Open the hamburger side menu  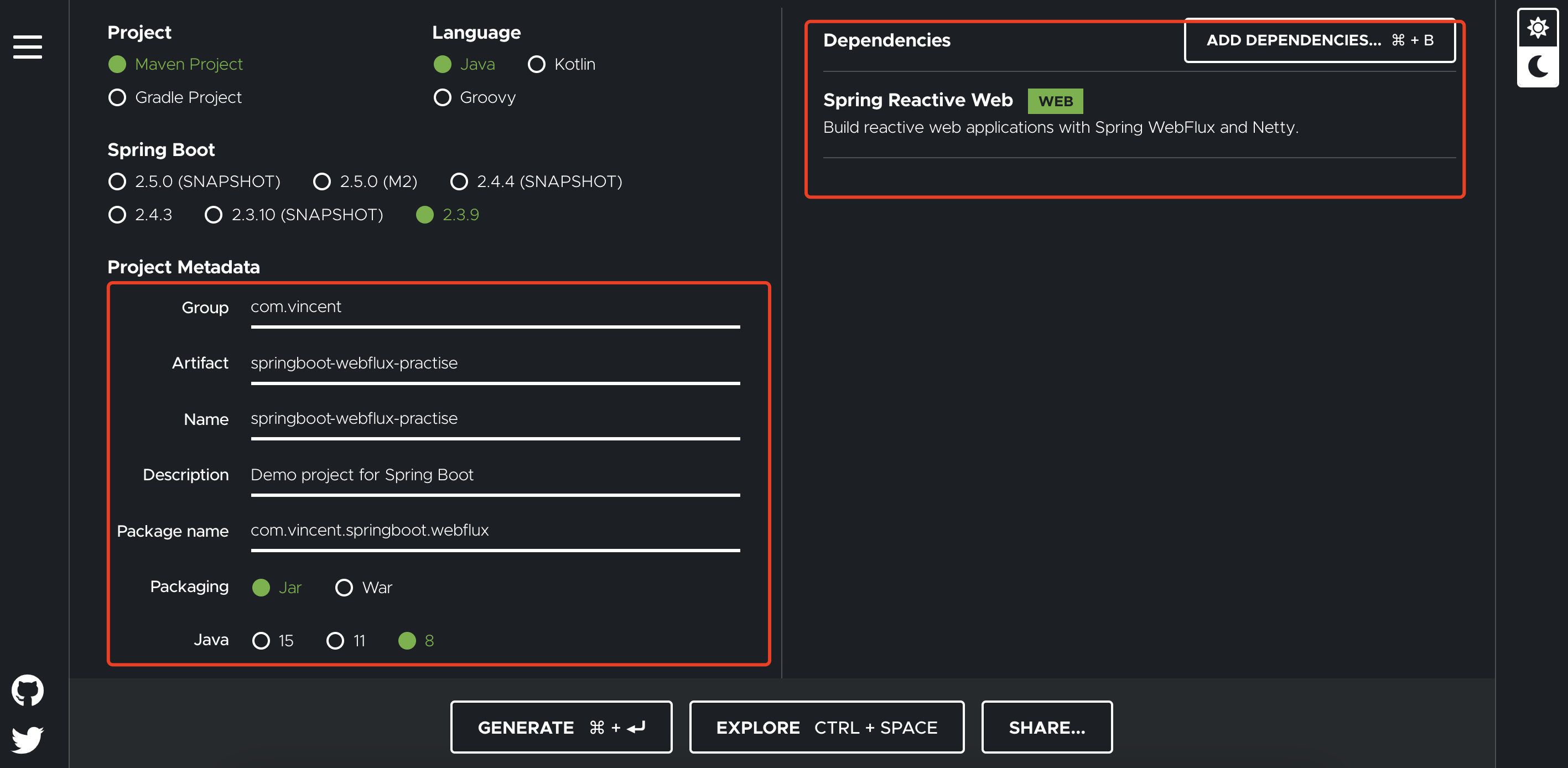[28, 47]
